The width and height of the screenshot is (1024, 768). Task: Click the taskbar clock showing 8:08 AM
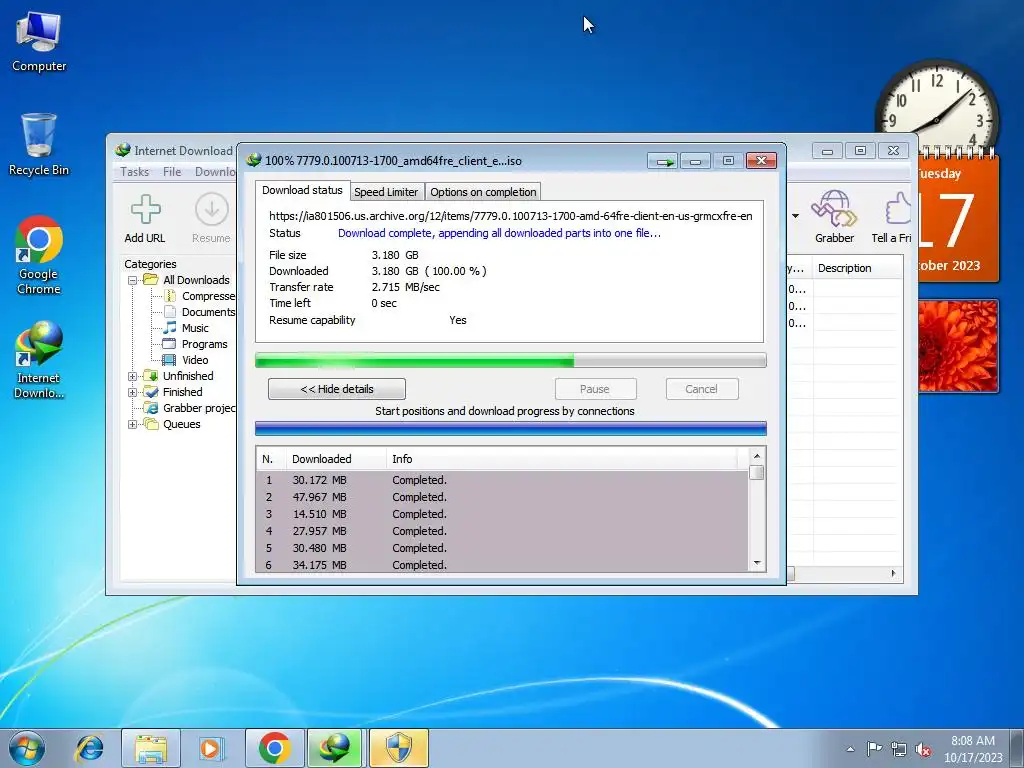[973, 749]
